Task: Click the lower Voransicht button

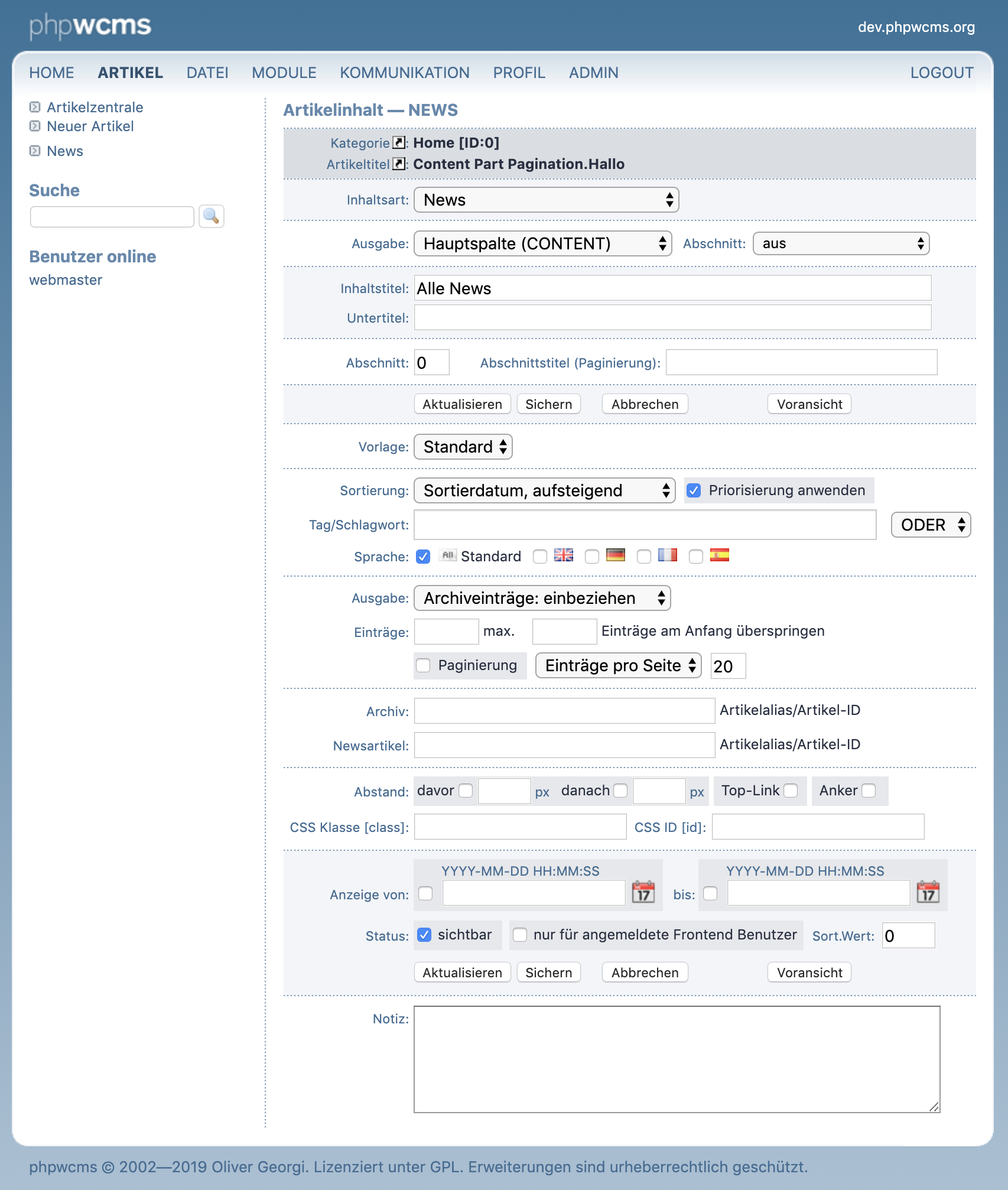Action: tap(809, 973)
